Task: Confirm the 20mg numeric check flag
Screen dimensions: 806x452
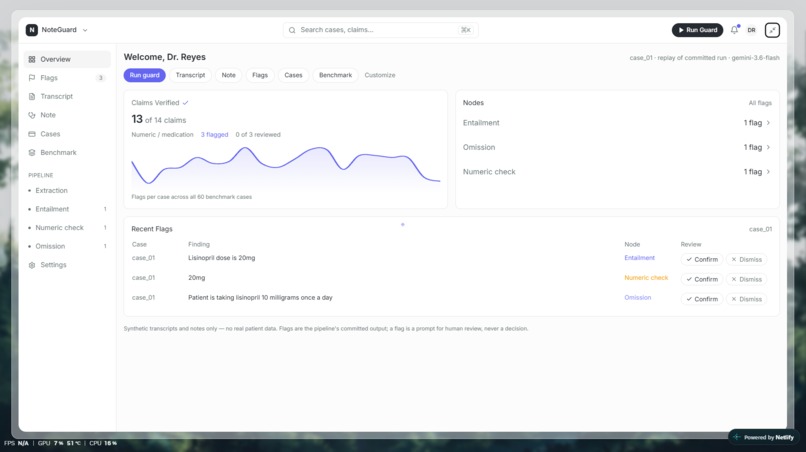Action: (702, 279)
